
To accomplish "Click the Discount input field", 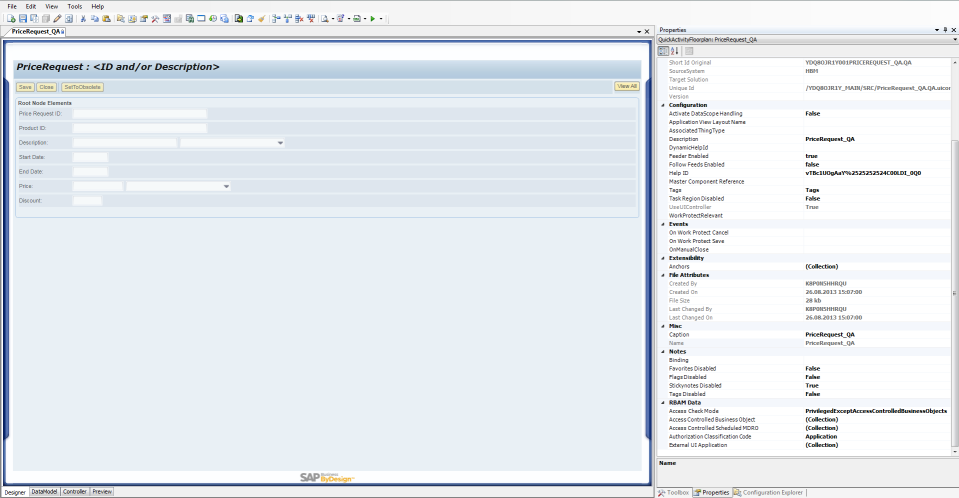I will tap(87, 201).
